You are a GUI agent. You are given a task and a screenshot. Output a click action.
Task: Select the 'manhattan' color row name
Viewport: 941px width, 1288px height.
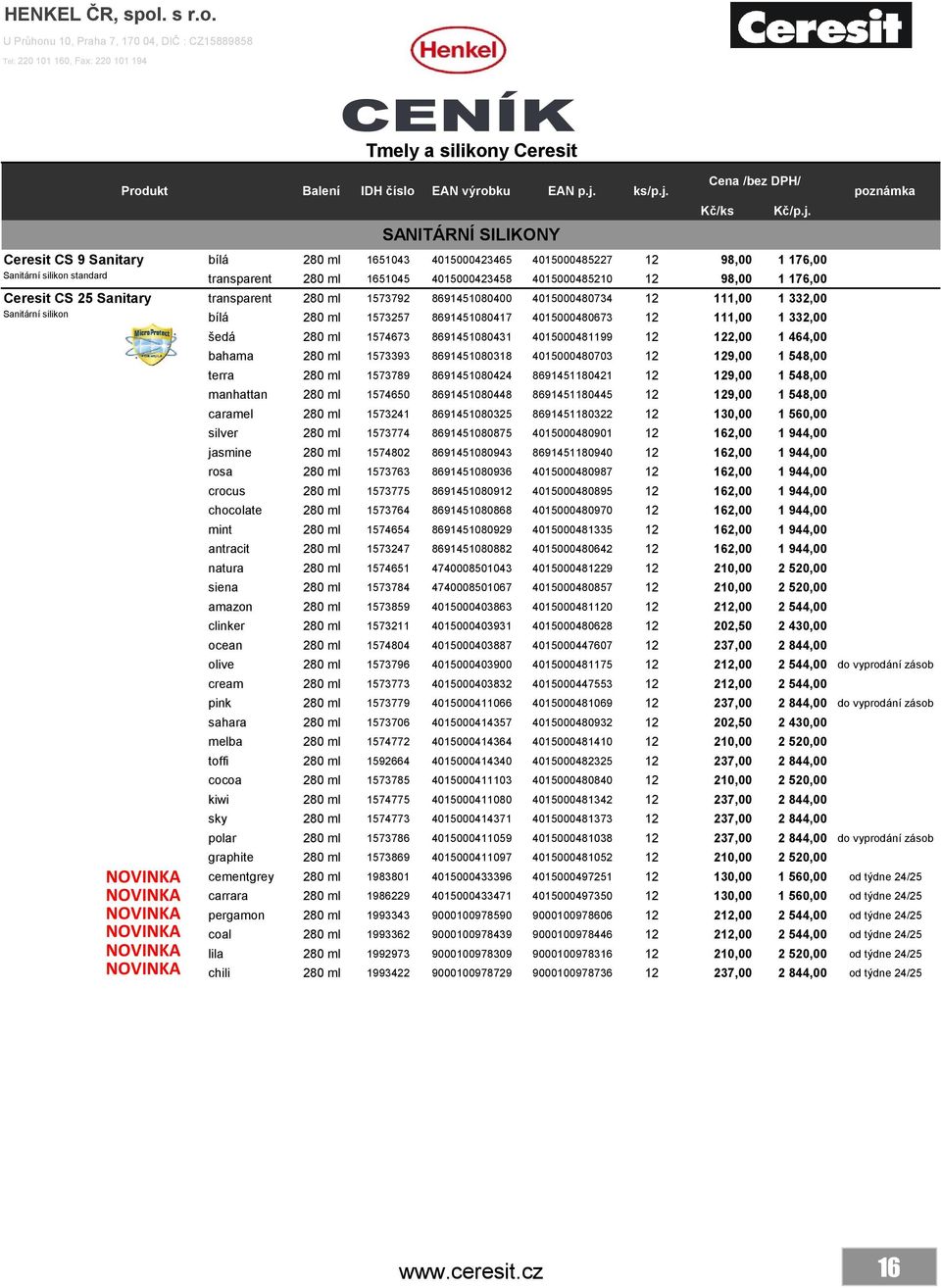(237, 394)
